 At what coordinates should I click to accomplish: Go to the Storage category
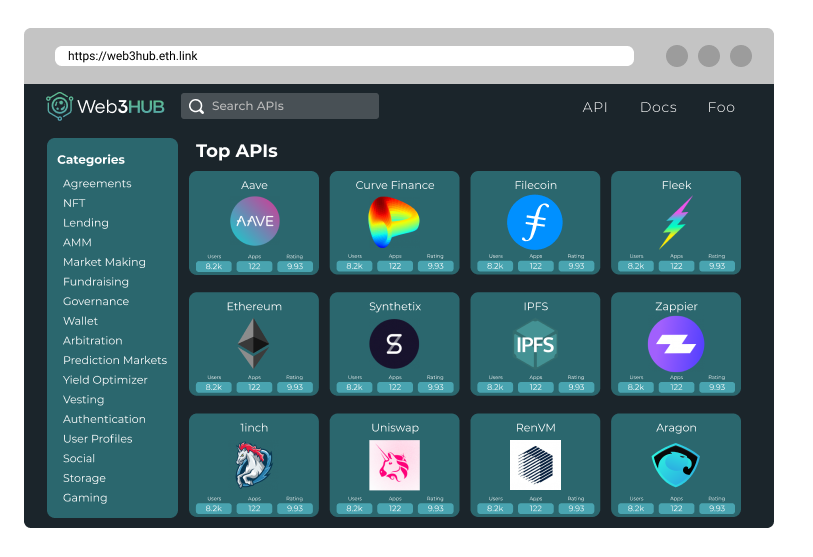[84, 478]
